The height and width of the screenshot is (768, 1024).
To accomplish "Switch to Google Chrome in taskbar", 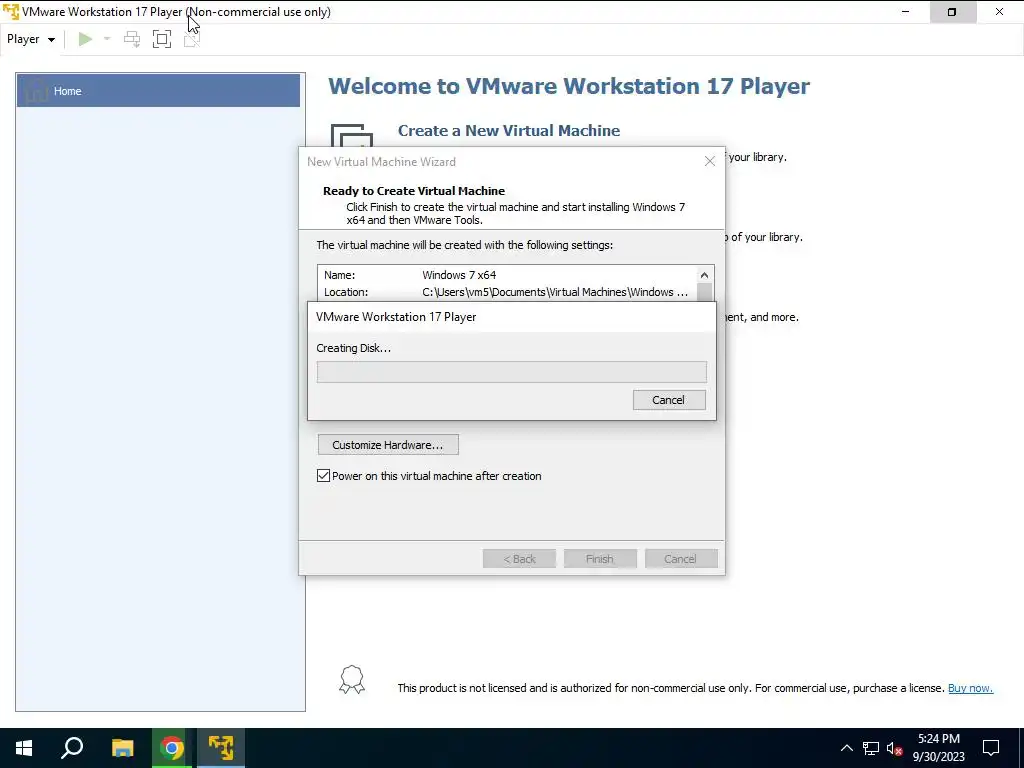I will (172, 748).
